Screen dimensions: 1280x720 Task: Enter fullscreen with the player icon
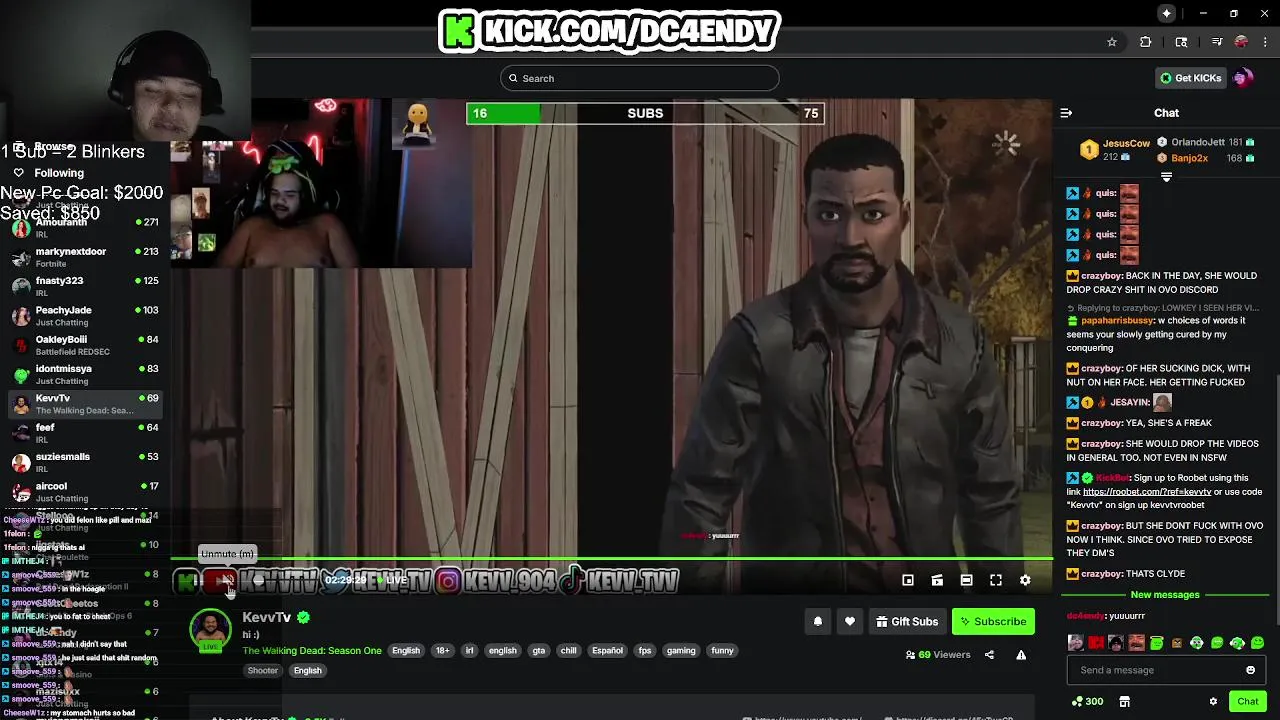[996, 580]
